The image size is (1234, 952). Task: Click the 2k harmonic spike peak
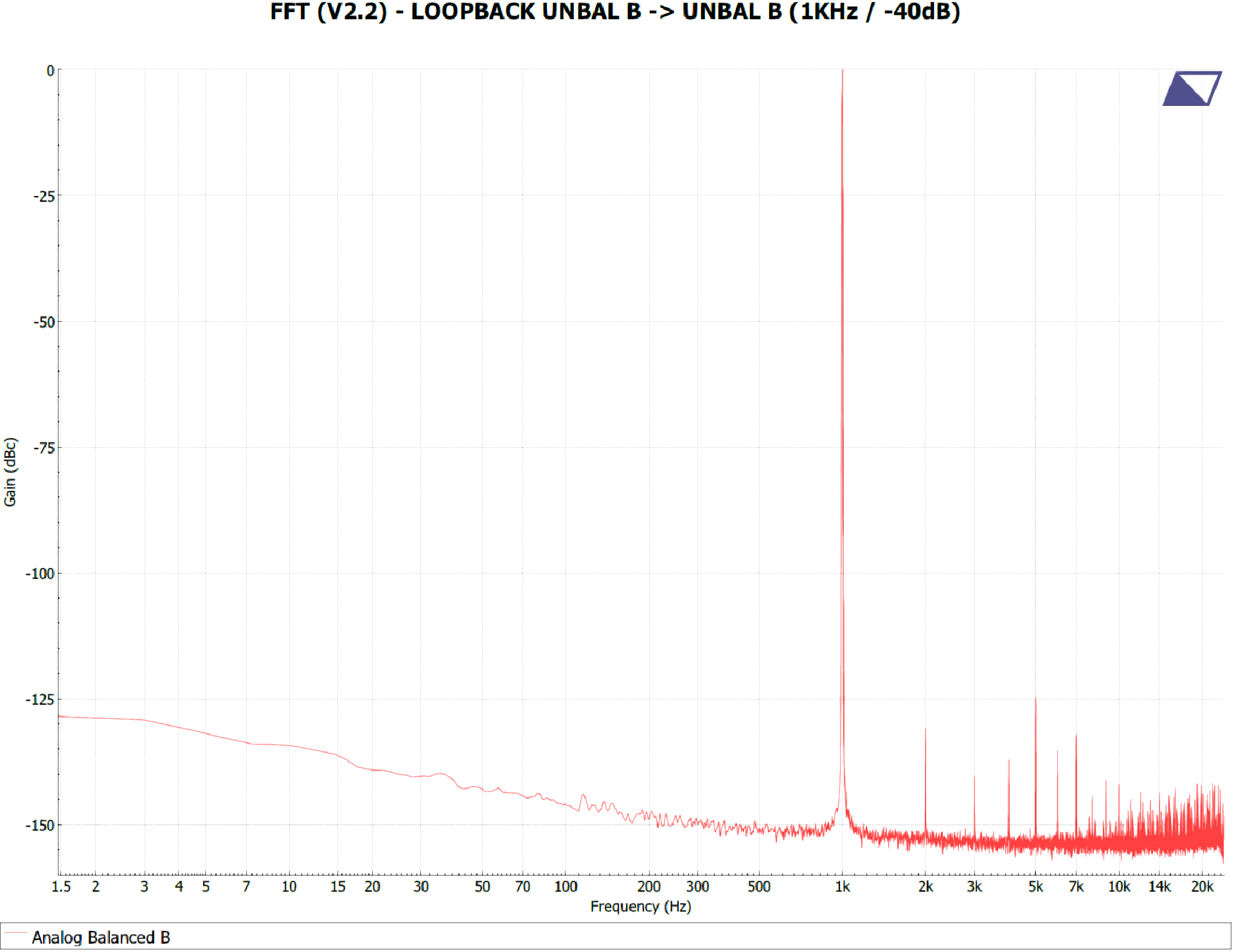(x=925, y=729)
